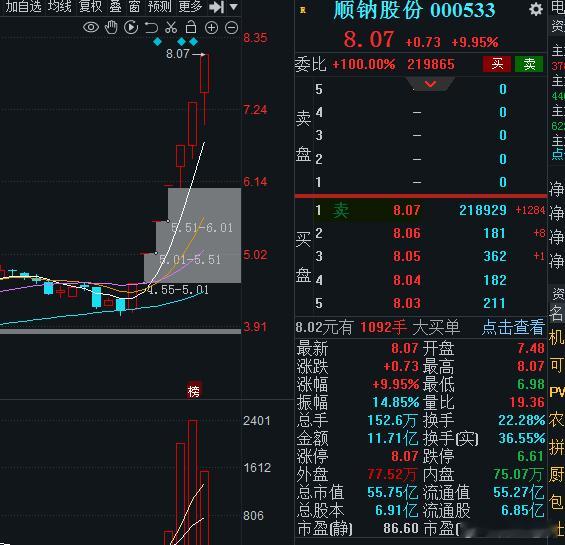This screenshot has width=565, height=545.
Task: Click the 8.02元有 1092手 大买单 notice
Action: coord(378,327)
